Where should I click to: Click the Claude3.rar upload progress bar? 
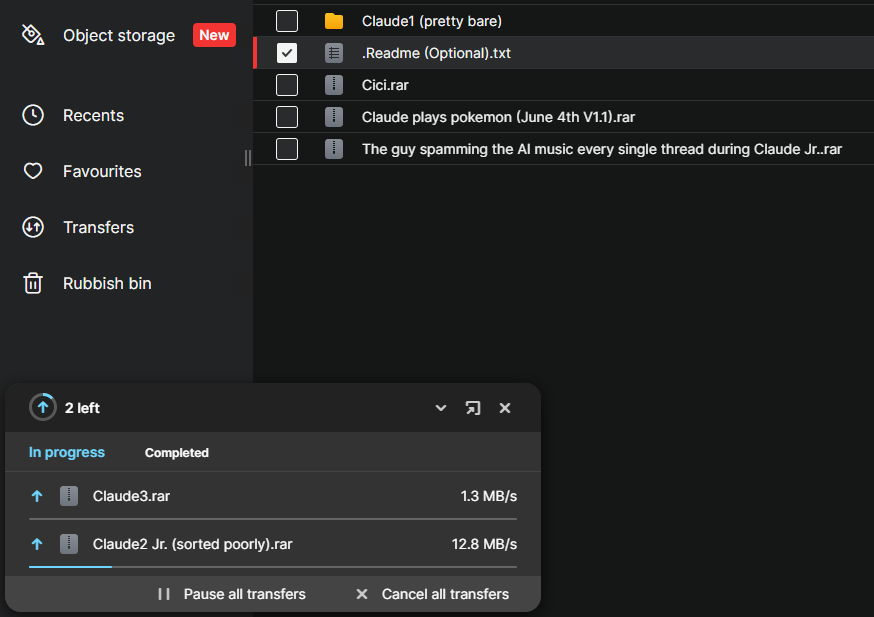click(273, 519)
